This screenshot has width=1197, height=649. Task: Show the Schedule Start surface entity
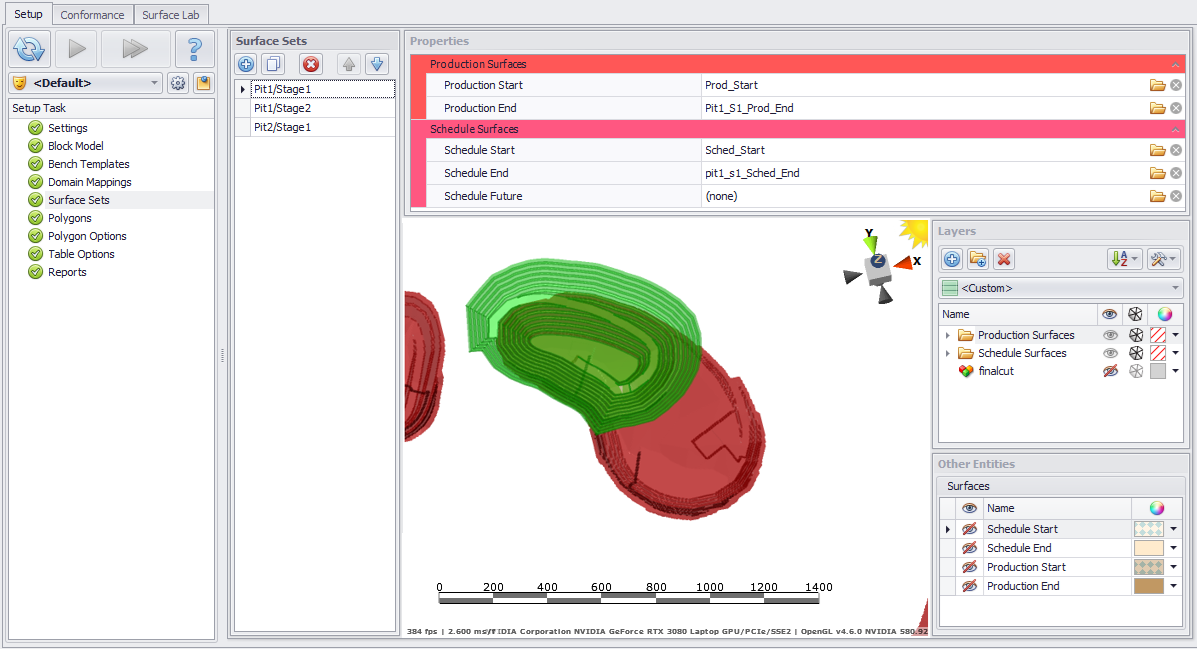click(x=970, y=529)
